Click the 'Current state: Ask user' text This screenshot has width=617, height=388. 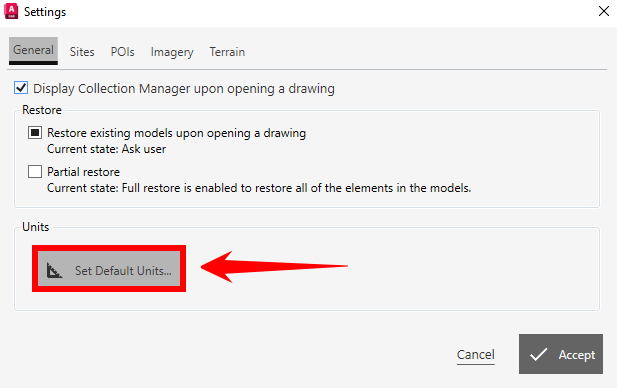[106, 149]
